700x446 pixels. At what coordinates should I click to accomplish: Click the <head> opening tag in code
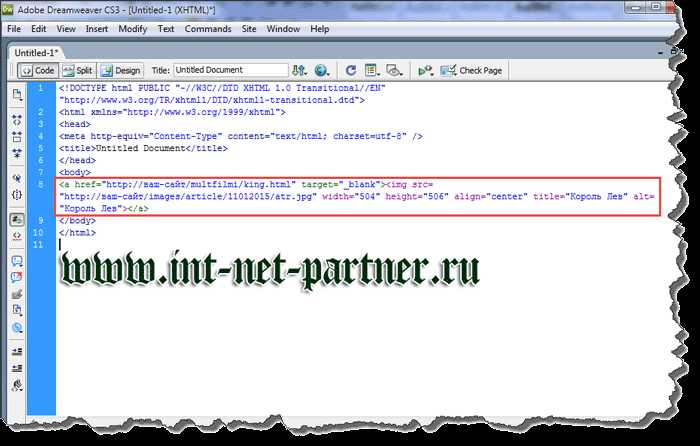(x=75, y=124)
